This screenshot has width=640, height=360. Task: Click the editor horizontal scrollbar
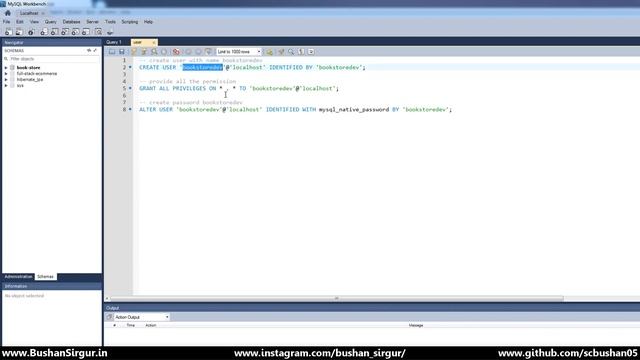[x=337, y=298]
